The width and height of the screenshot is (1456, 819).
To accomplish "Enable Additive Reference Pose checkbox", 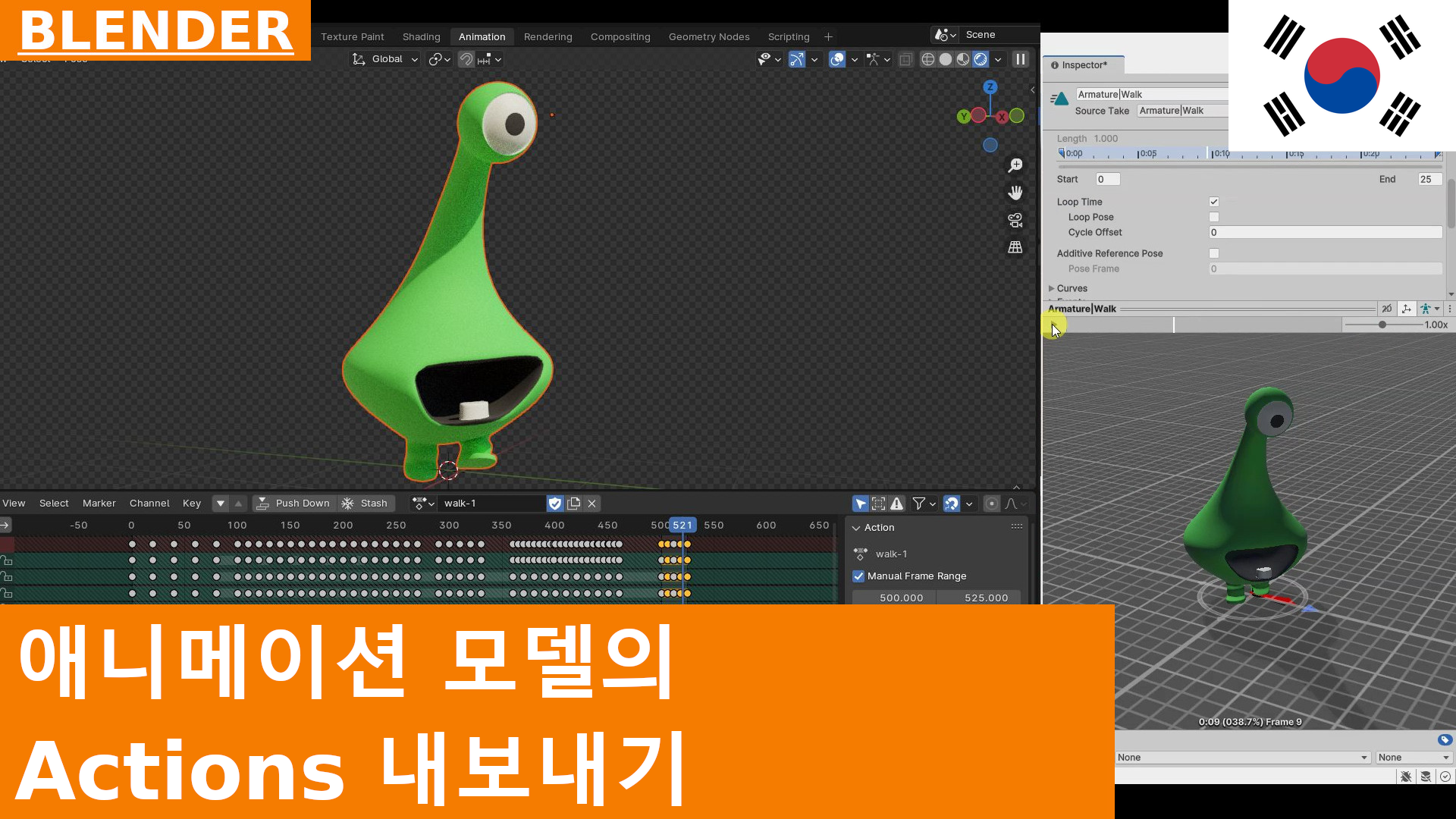I will (1214, 253).
